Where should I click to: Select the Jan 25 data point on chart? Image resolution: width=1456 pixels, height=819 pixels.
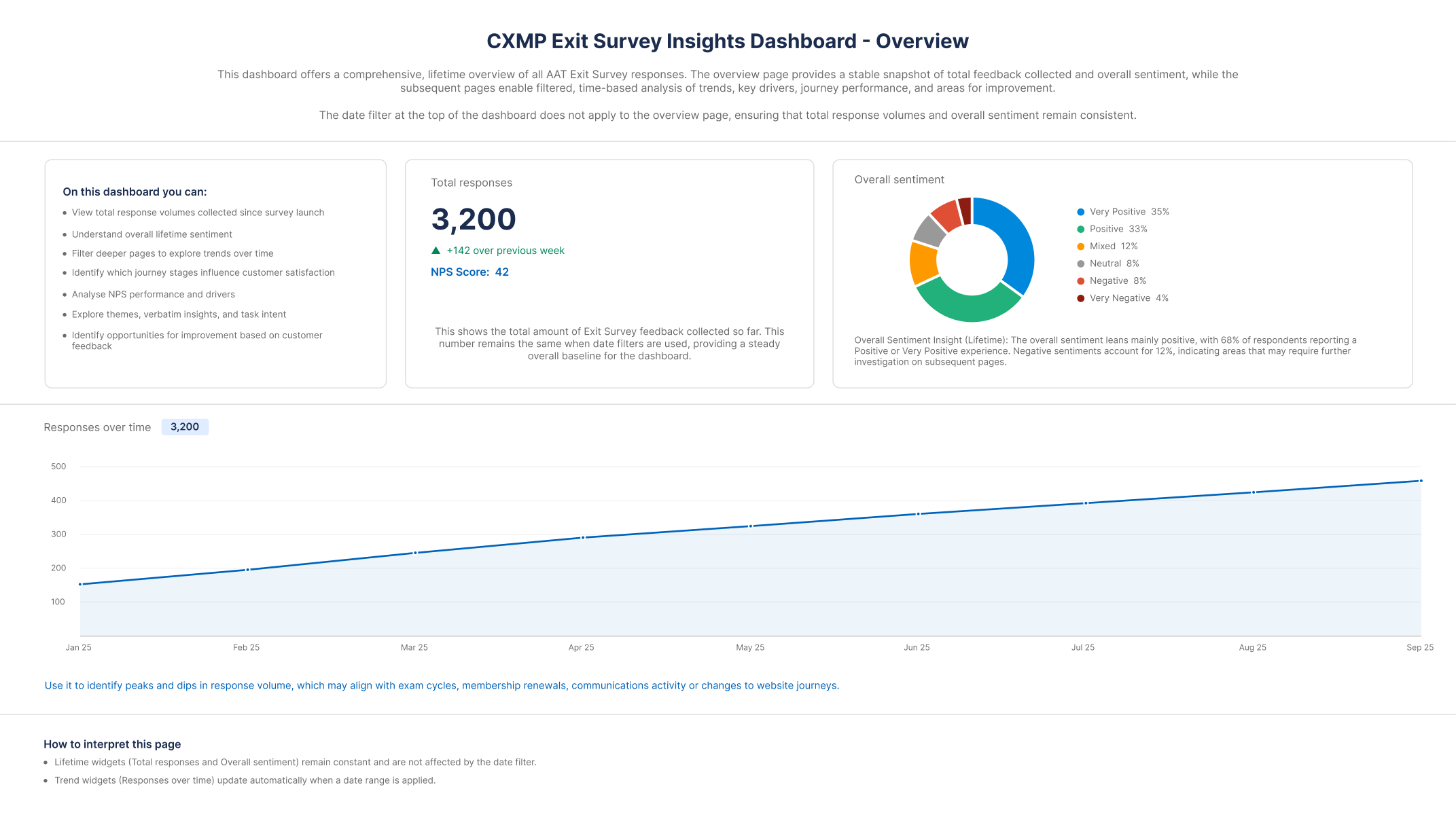[80, 584]
